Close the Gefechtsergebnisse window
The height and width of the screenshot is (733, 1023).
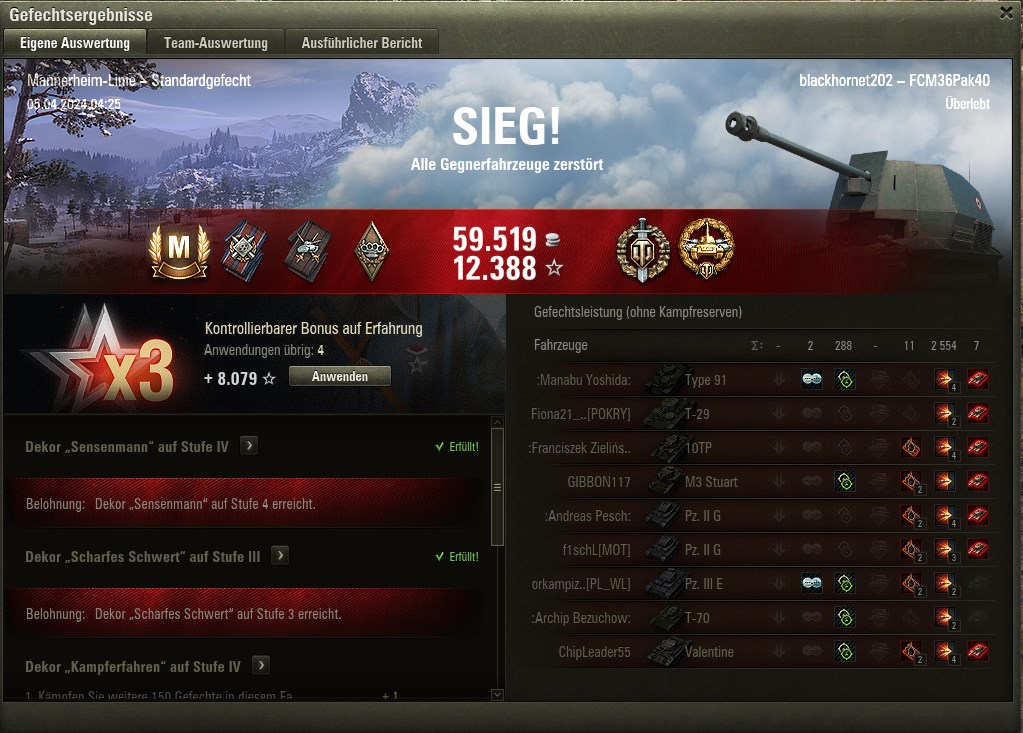1007,13
